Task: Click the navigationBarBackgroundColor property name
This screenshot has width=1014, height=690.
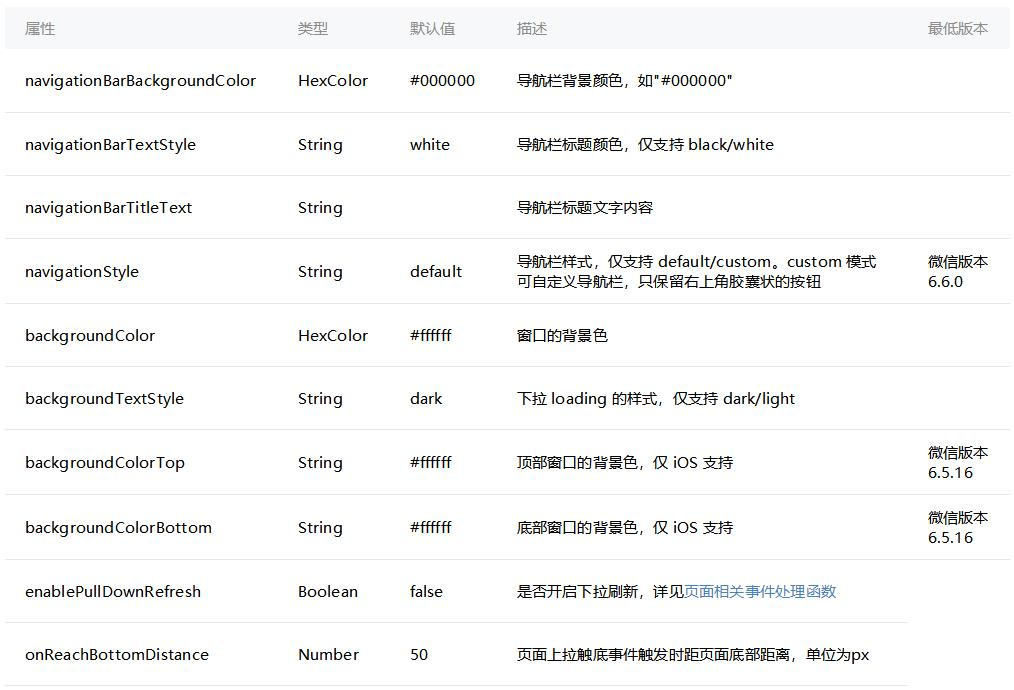Action: click(140, 81)
